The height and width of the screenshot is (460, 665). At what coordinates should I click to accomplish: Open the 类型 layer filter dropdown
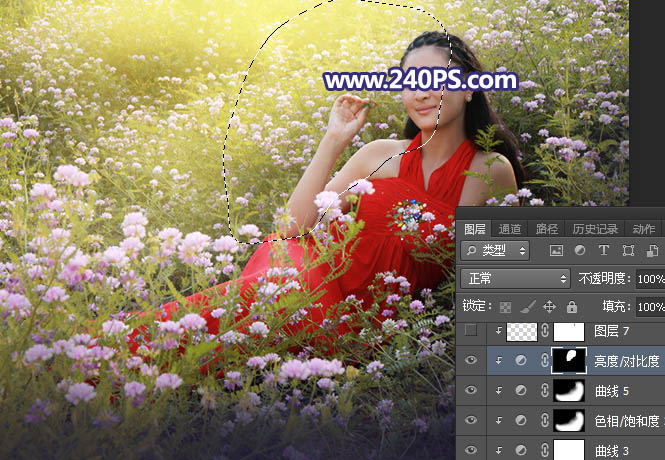(x=497, y=250)
